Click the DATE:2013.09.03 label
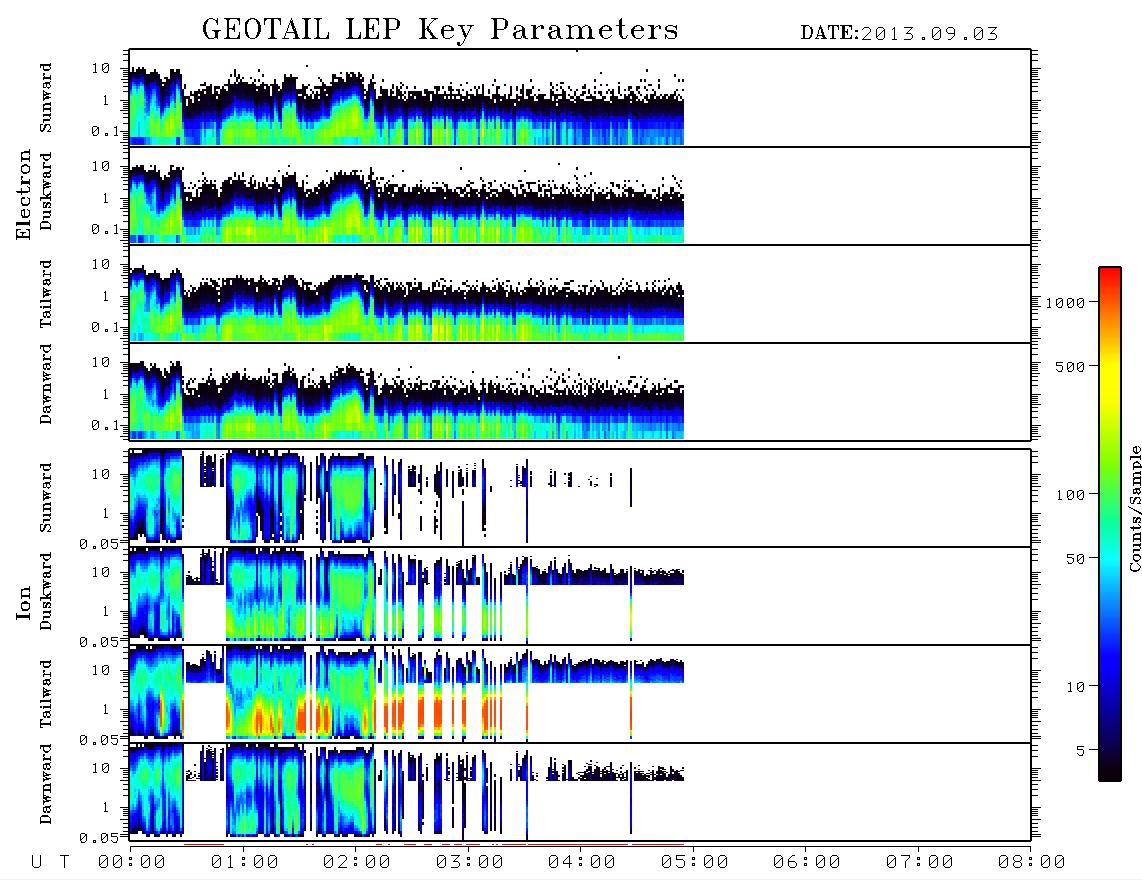Viewport: 1142px width, 880px height. pyautogui.click(x=899, y=34)
